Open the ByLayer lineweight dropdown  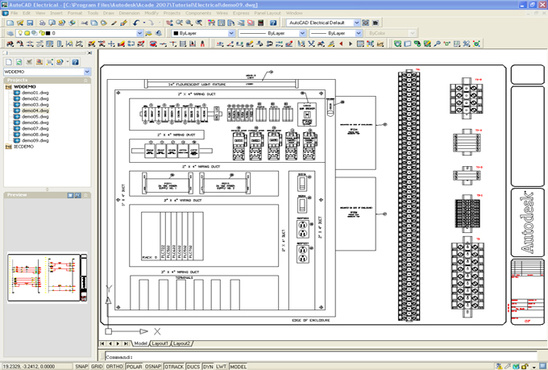tap(358, 33)
